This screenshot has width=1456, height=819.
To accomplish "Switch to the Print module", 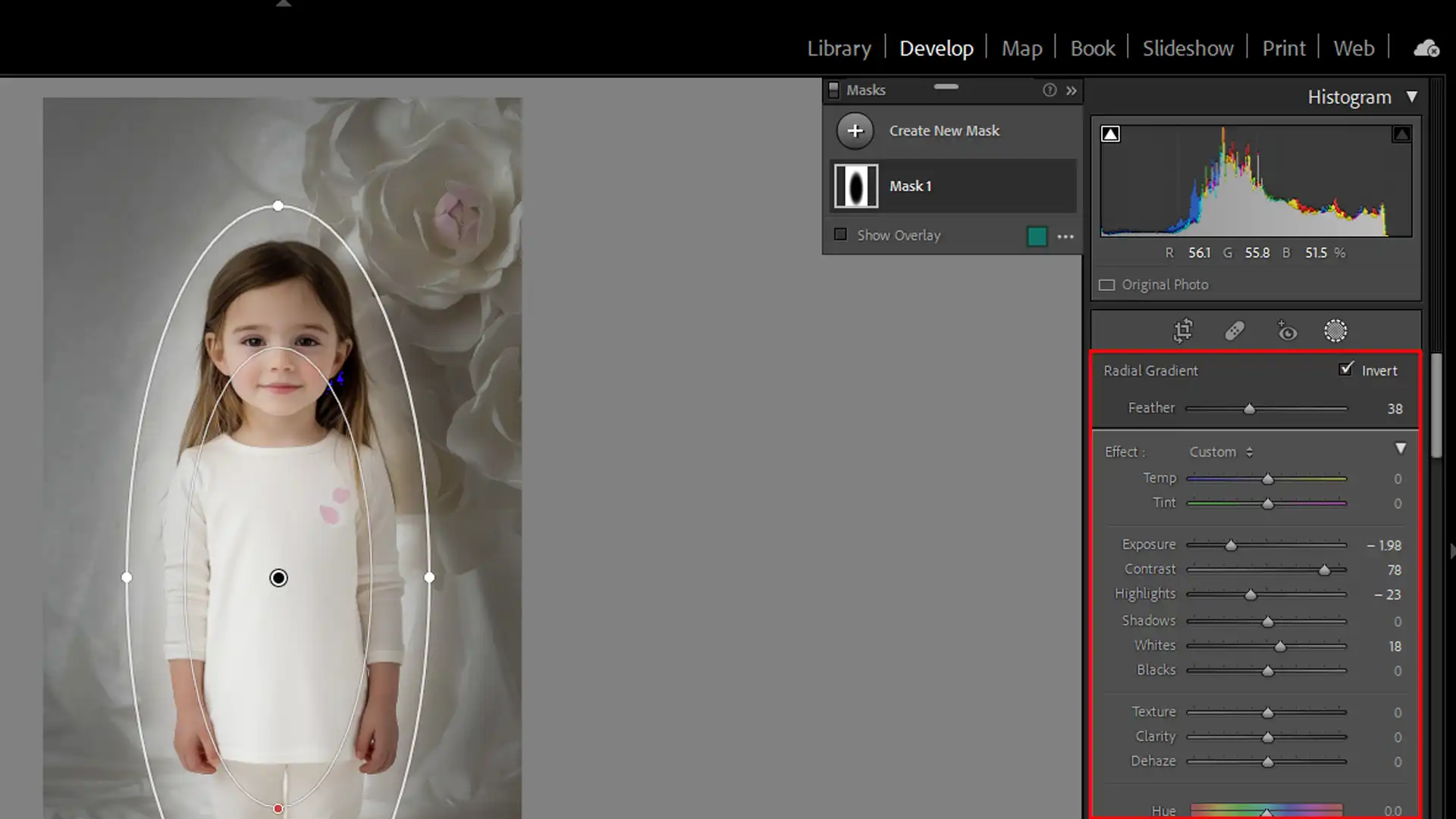I will point(1284,49).
